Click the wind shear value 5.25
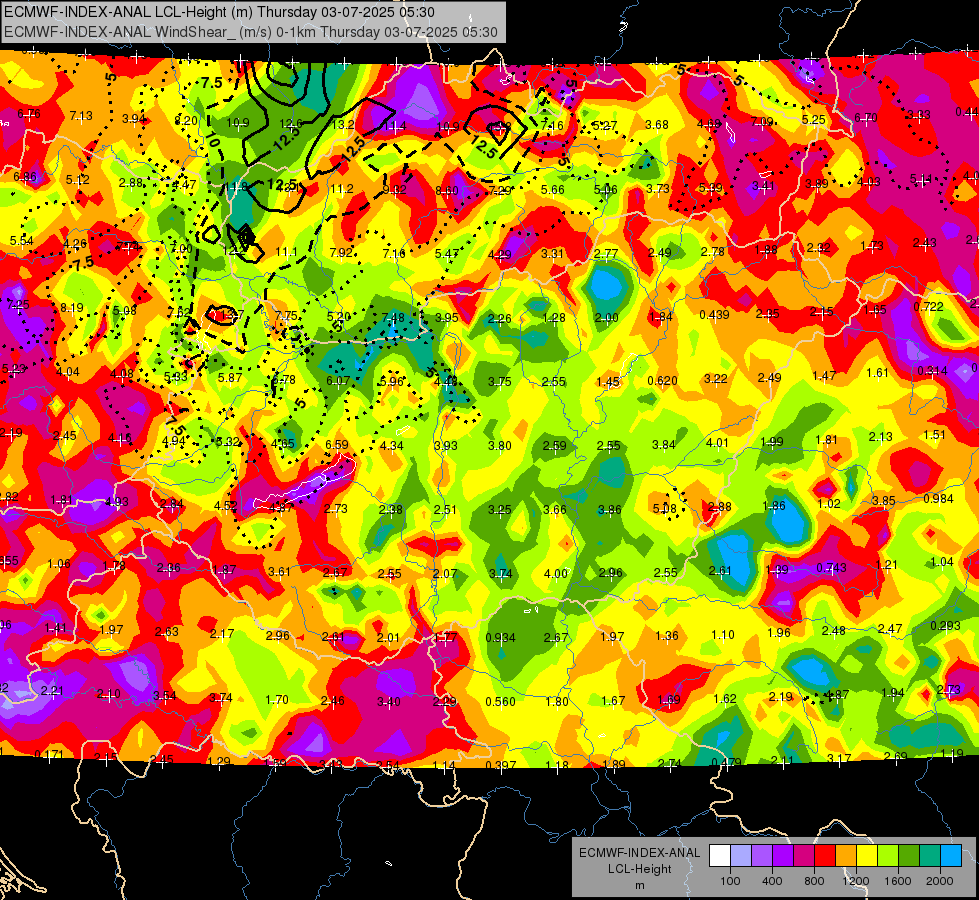Screen dimensions: 979x900 (x=814, y=119)
